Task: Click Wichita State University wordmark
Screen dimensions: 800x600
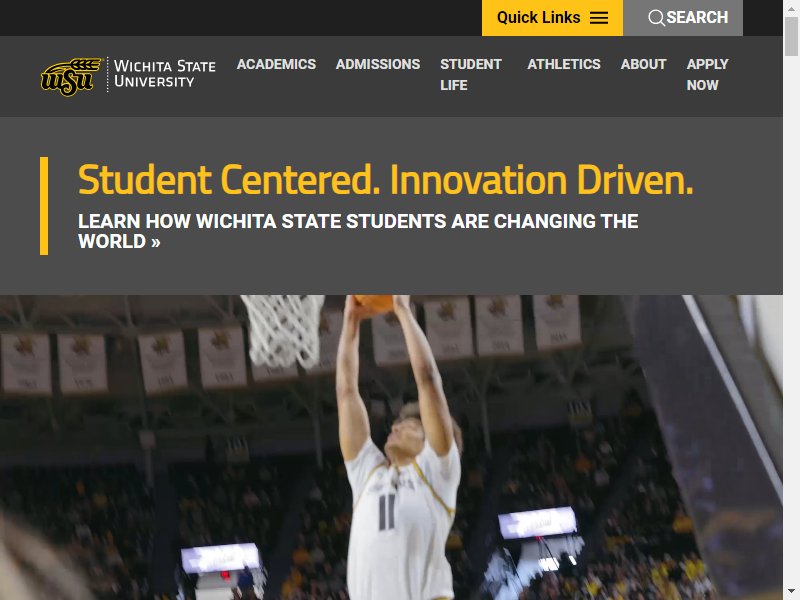Action: [x=164, y=74]
